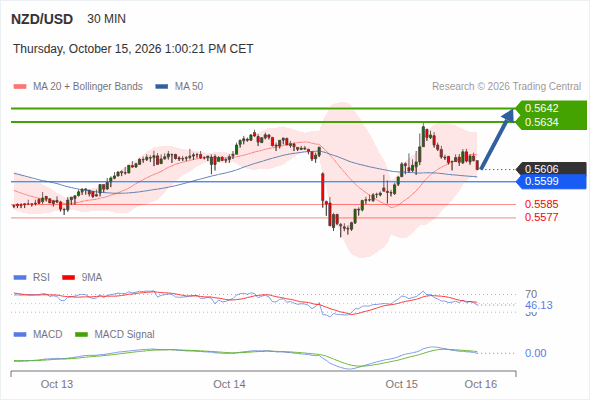Image resolution: width=590 pixels, height=400 pixels.
Task: Click the MACD value 0.00
Action: pyautogui.click(x=536, y=353)
